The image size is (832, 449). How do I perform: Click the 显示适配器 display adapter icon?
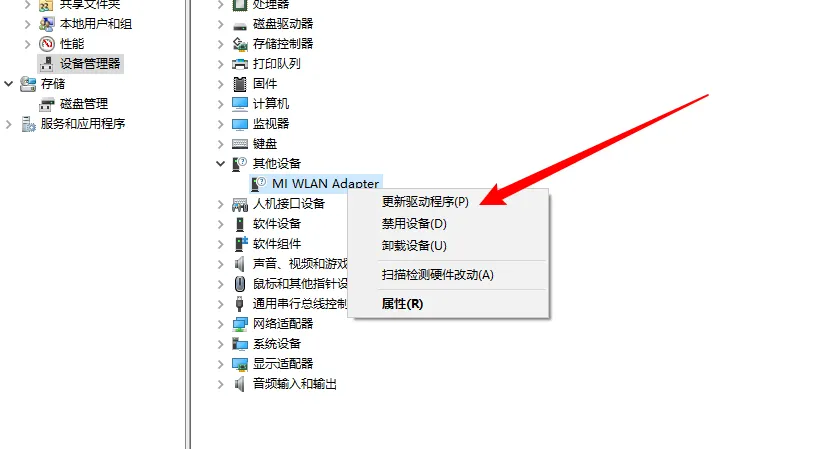click(x=240, y=364)
